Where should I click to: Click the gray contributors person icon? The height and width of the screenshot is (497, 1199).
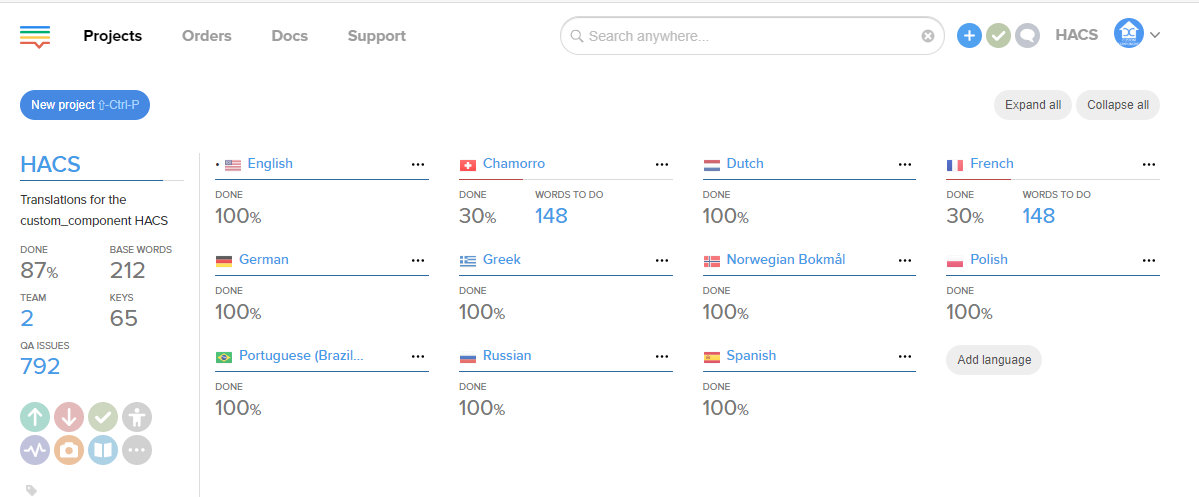[x=137, y=417]
